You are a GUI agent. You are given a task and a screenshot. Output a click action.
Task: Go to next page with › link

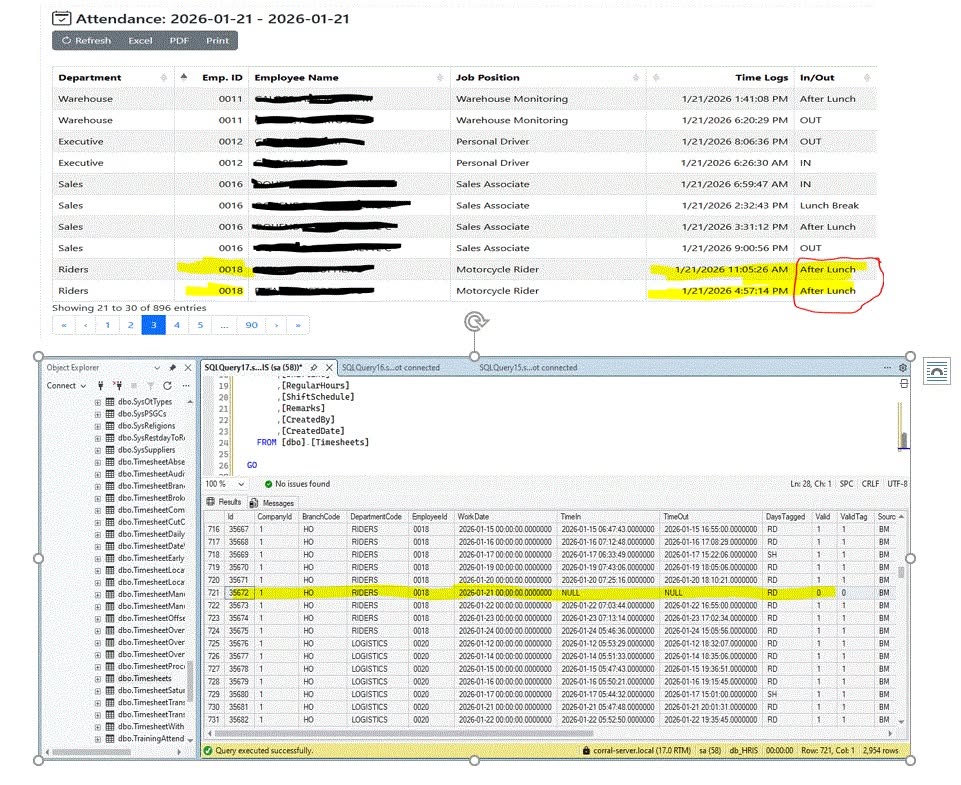click(276, 325)
